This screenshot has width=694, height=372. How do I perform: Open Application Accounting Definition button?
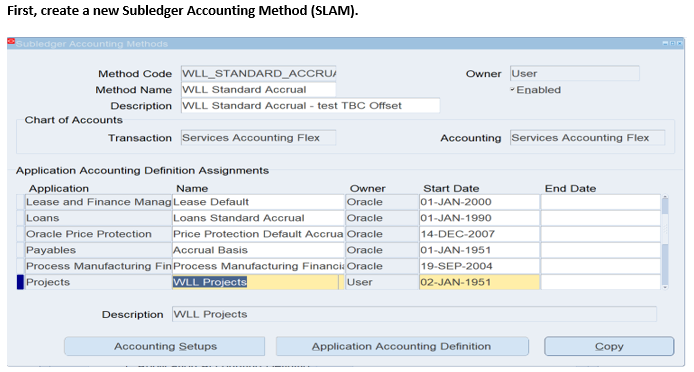(x=402, y=346)
